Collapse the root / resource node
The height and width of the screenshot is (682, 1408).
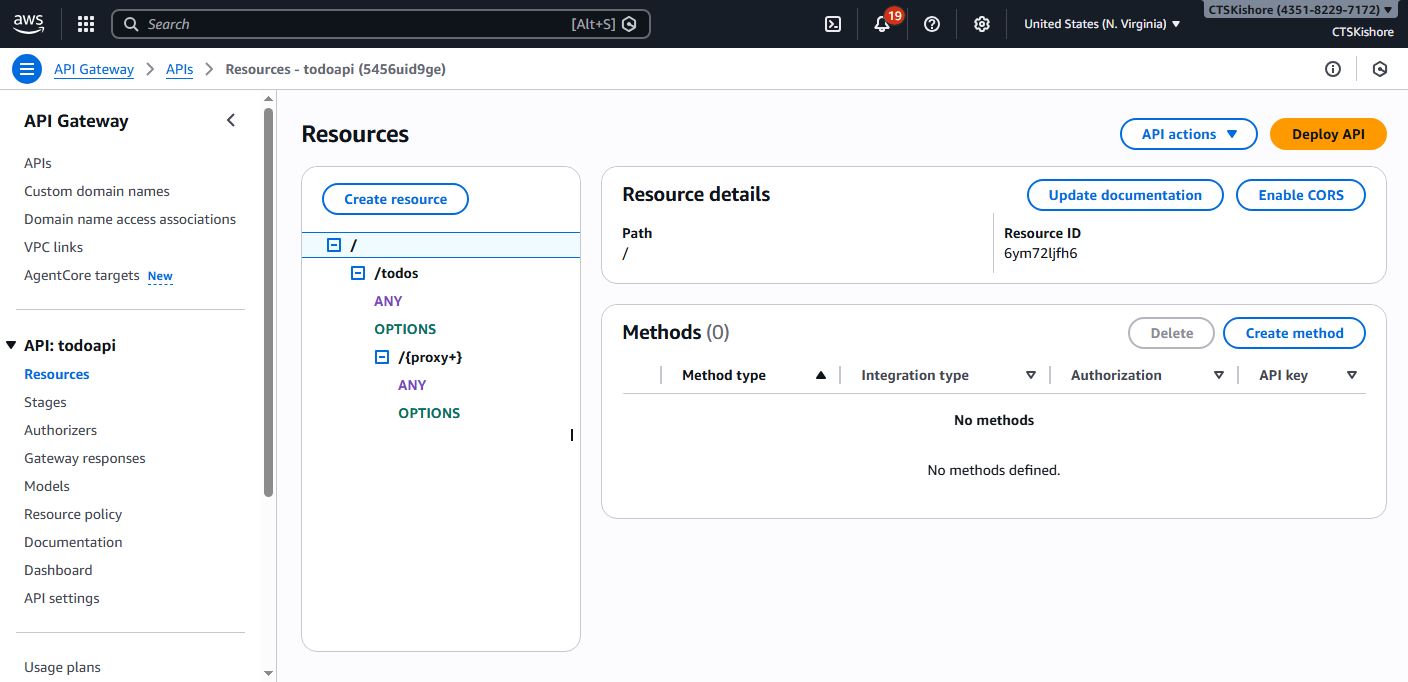[x=334, y=245]
